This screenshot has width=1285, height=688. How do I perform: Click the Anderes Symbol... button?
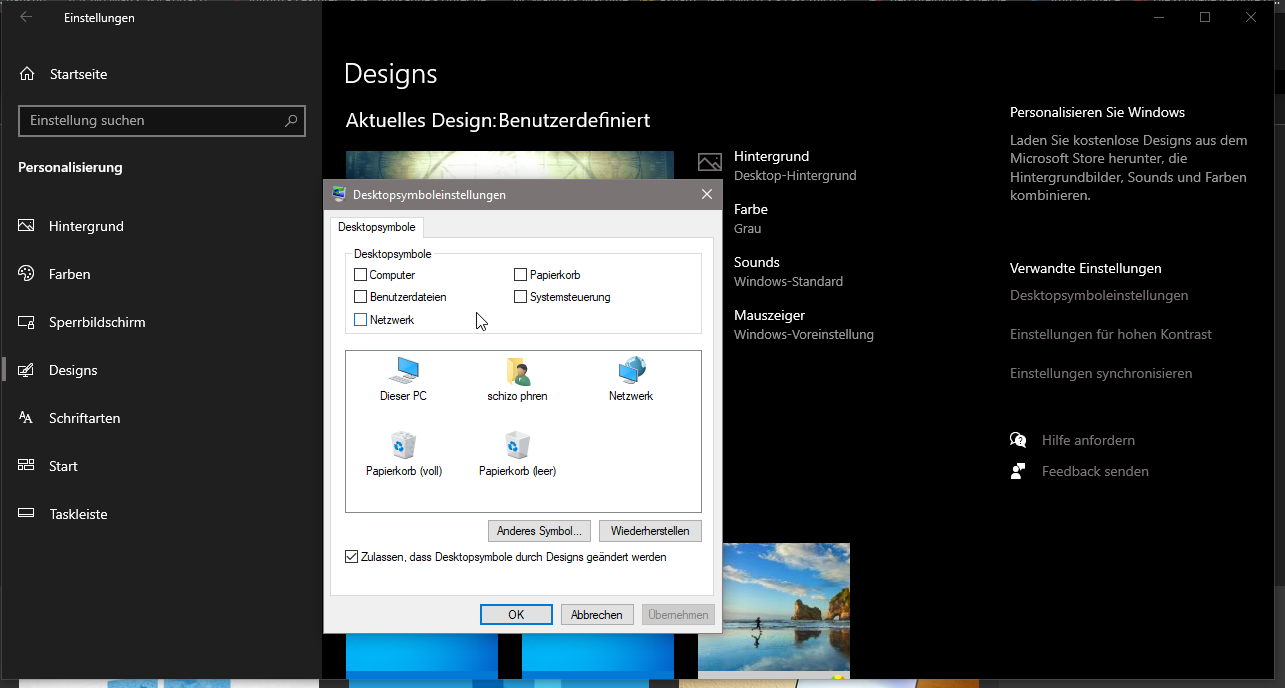[539, 531]
